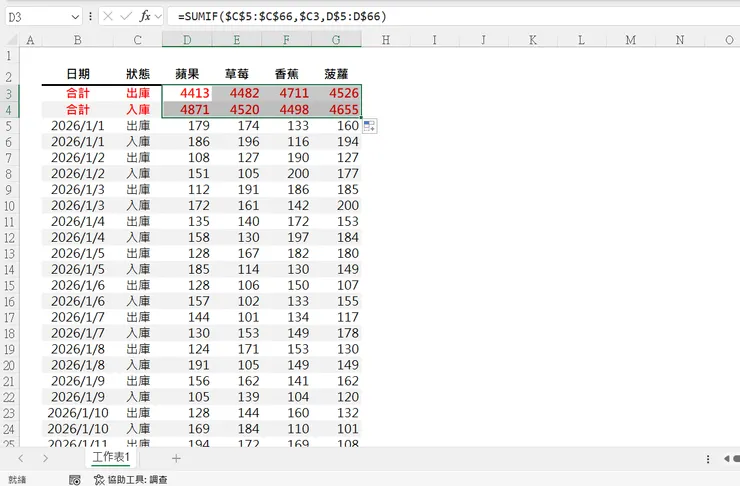Click the 菠蘿 header cell

(336, 74)
